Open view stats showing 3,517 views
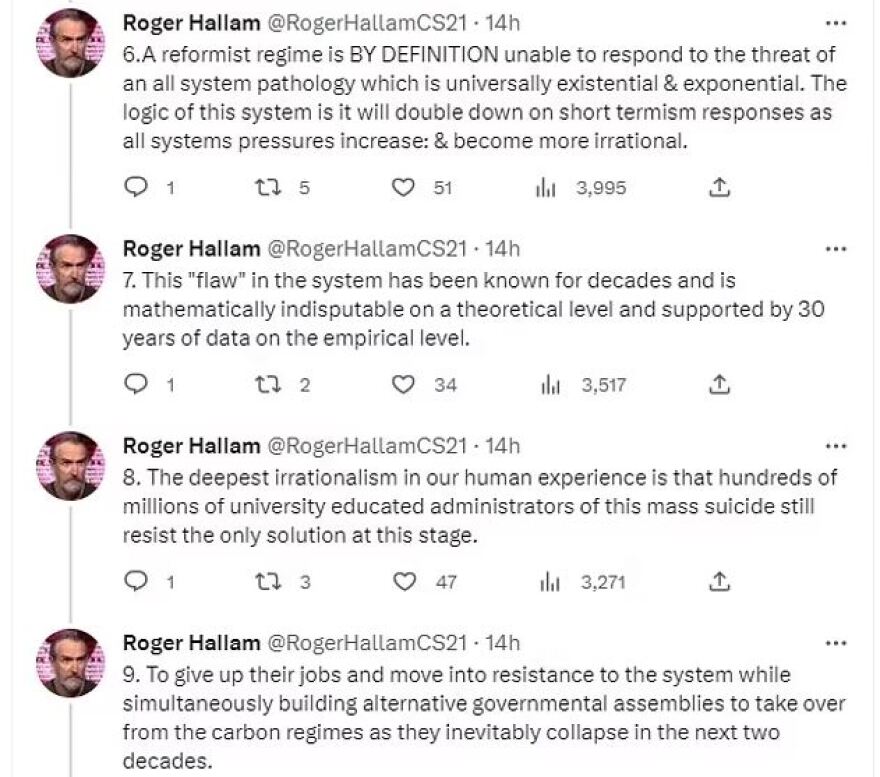 pos(546,384)
